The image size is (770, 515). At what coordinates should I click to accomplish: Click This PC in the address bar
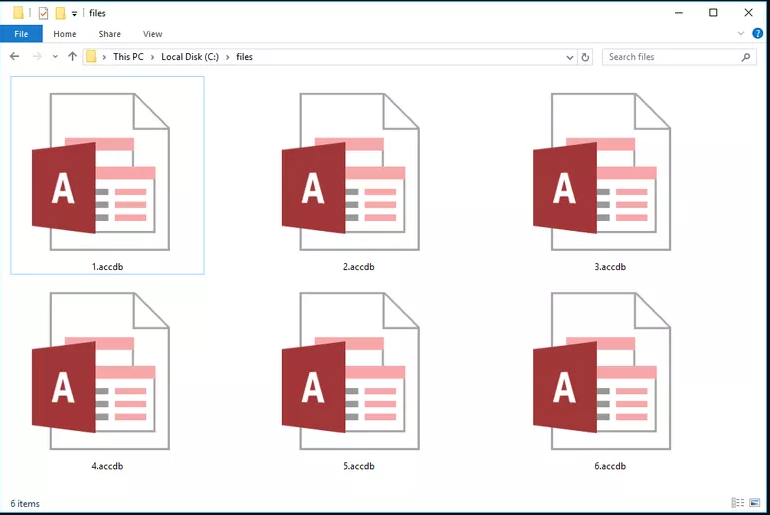coord(128,56)
